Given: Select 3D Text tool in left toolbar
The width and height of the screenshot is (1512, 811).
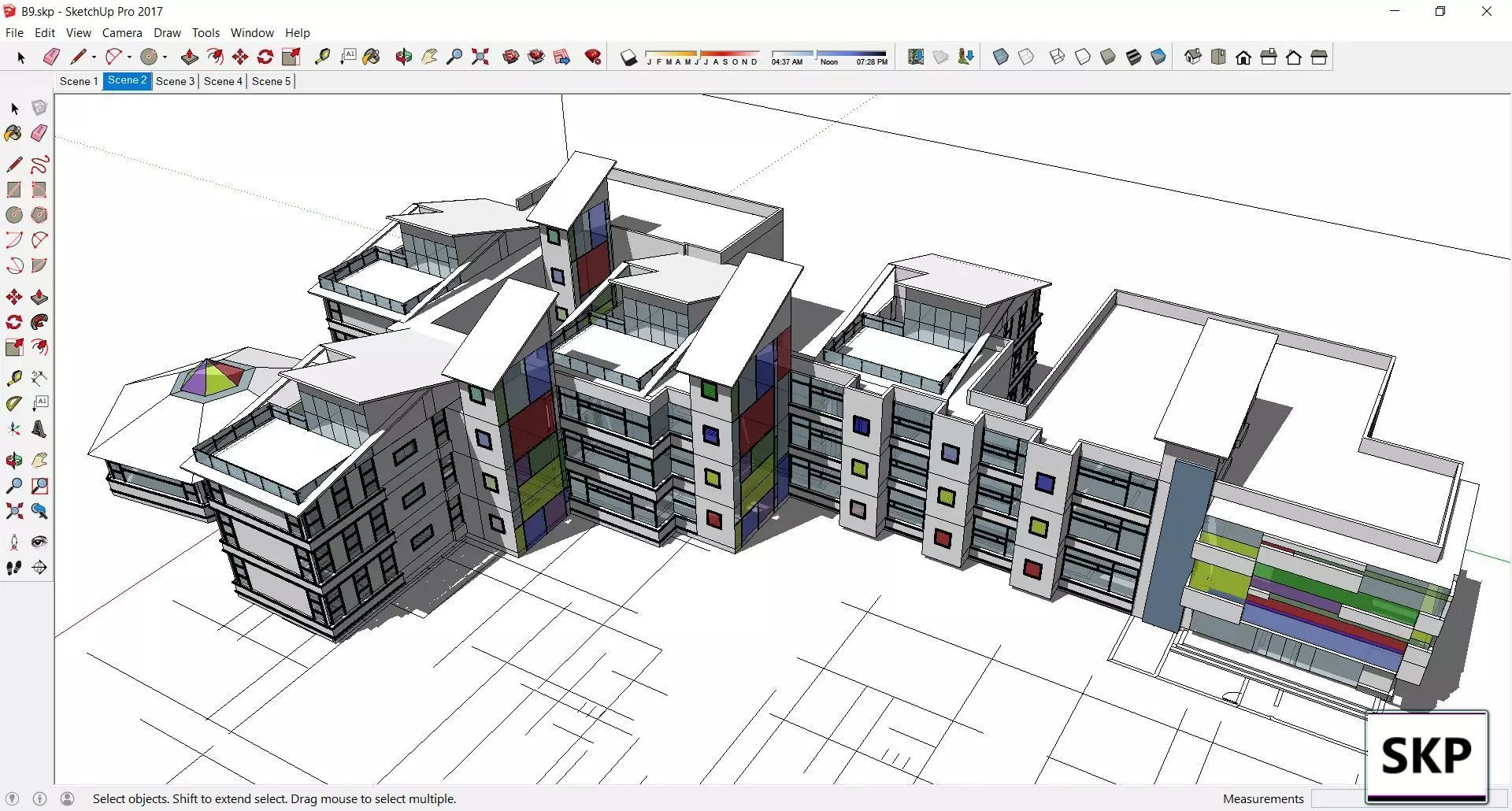Looking at the screenshot, I should 39,429.
